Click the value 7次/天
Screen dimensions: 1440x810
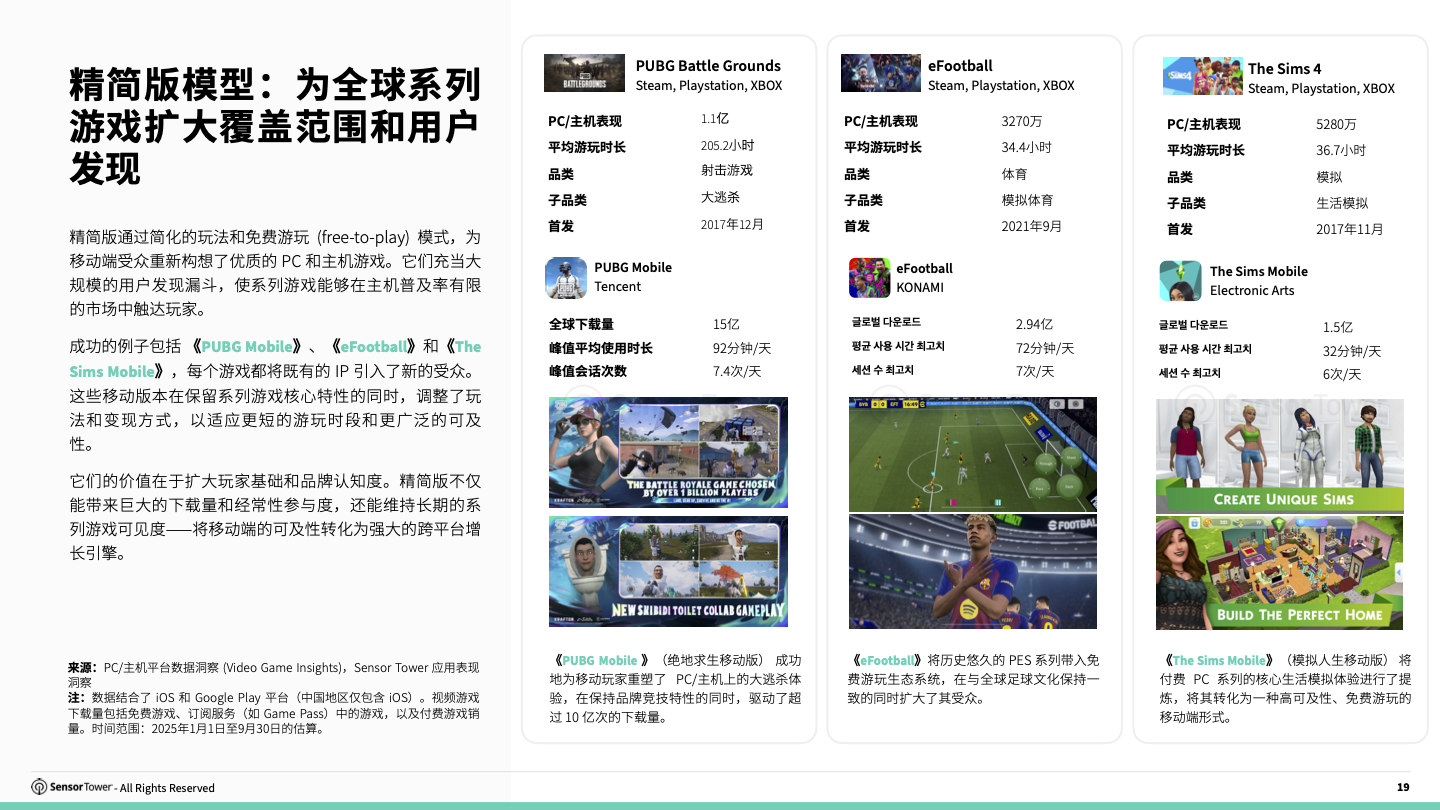pos(1035,371)
